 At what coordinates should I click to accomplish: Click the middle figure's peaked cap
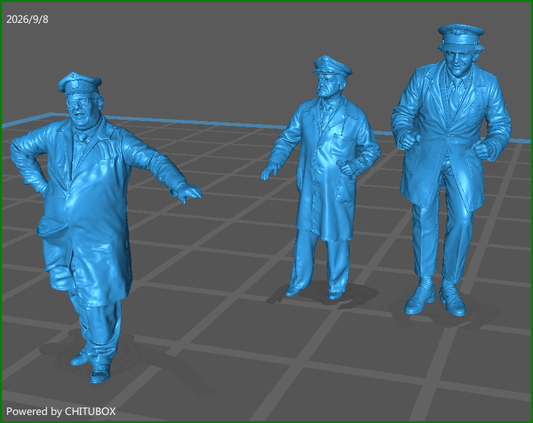(x=332, y=65)
